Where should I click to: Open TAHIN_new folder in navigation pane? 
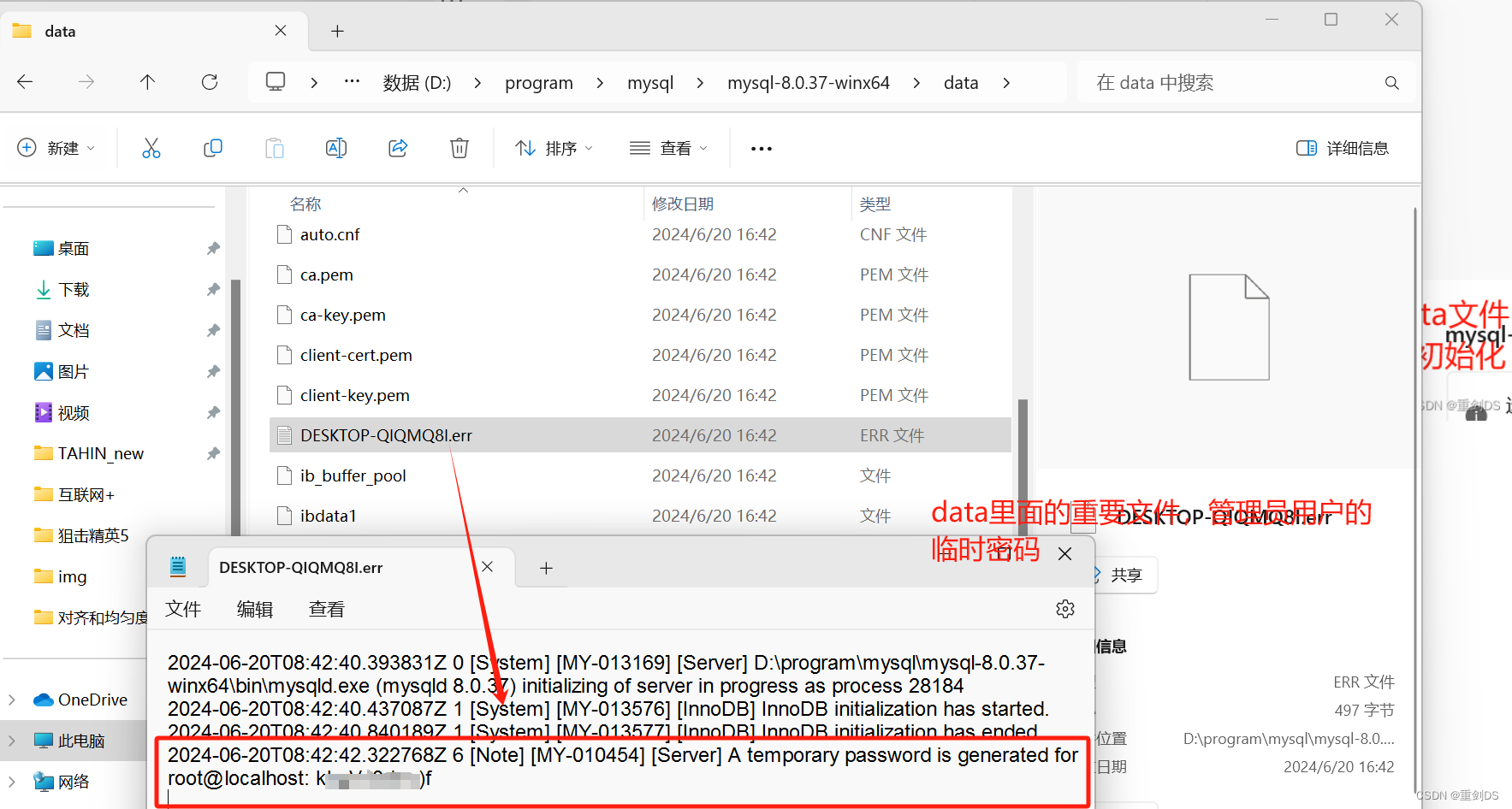pyautogui.click(x=100, y=454)
